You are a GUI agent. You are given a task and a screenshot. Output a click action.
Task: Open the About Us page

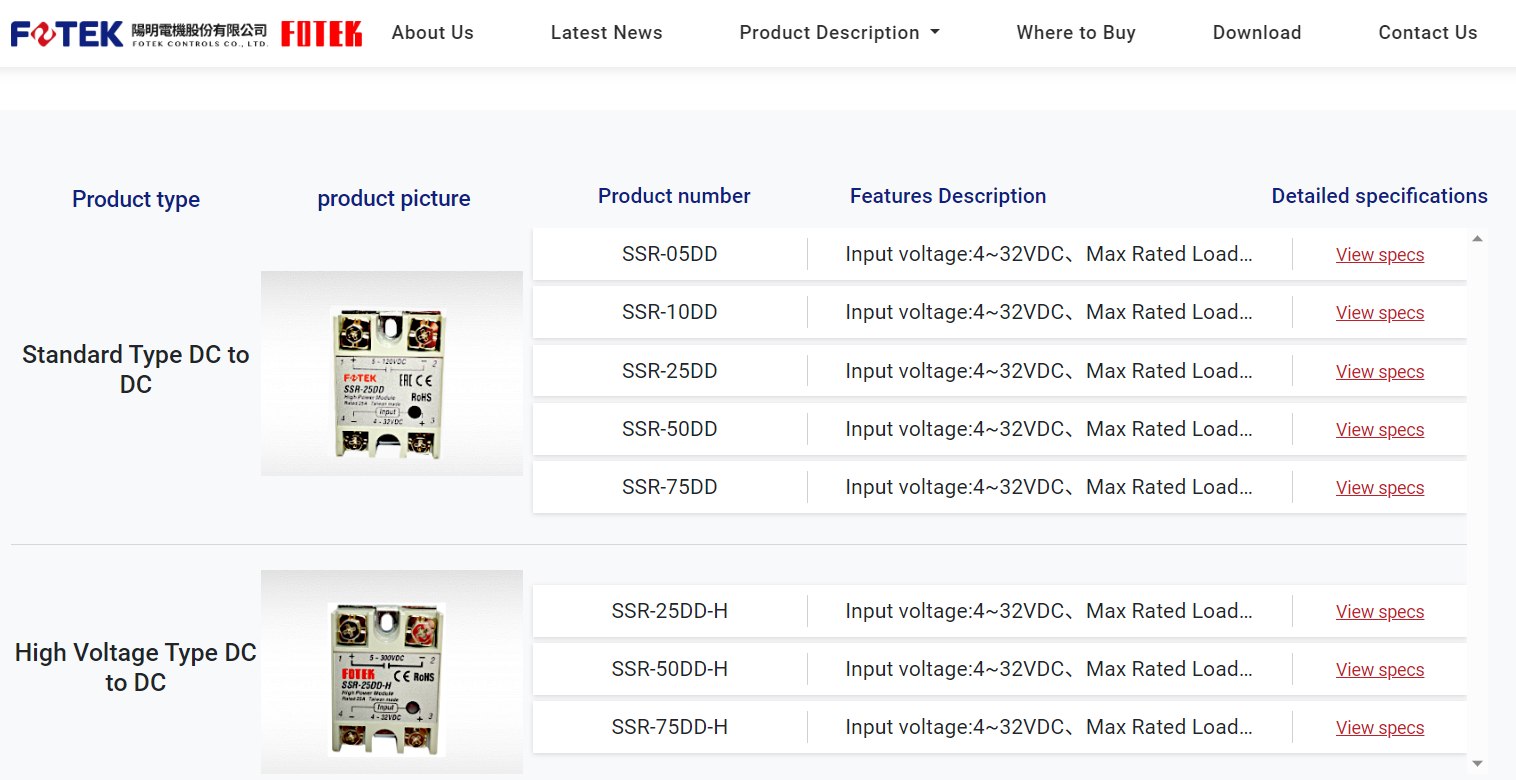click(x=433, y=33)
